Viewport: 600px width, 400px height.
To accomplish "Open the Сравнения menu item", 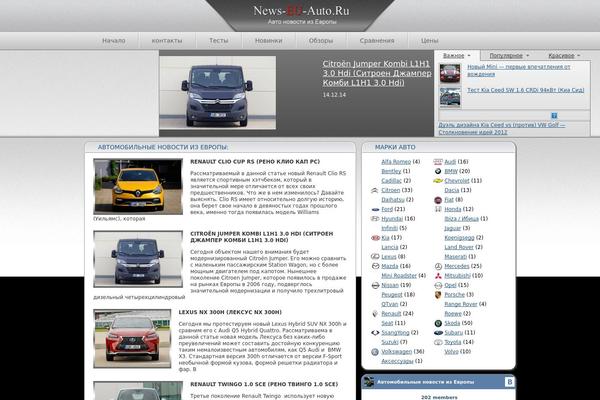I will click(x=377, y=41).
